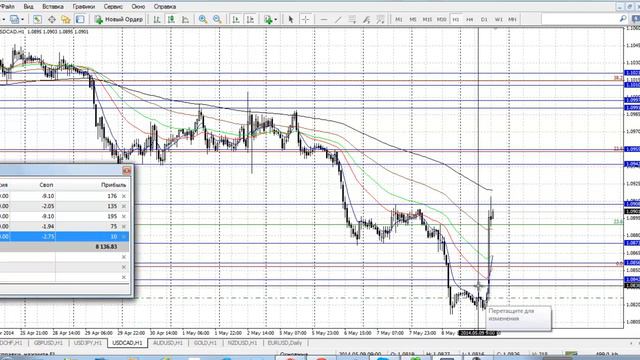Select the row with swap -2.05
Viewport: 640px width, 360px height.
click(x=64, y=206)
